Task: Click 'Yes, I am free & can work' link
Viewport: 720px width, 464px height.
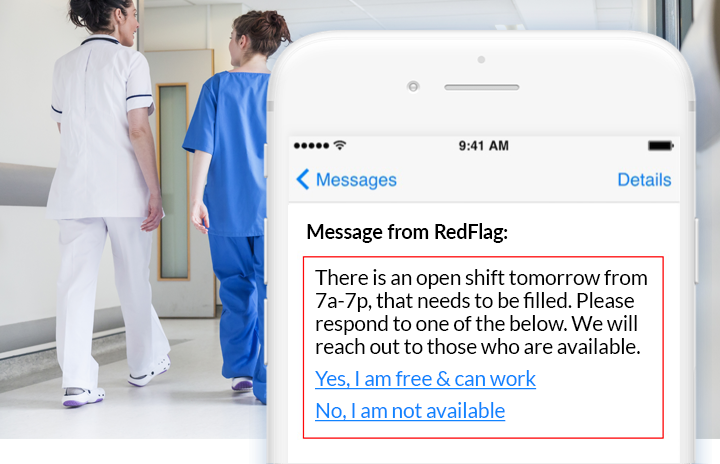Action: coord(425,379)
